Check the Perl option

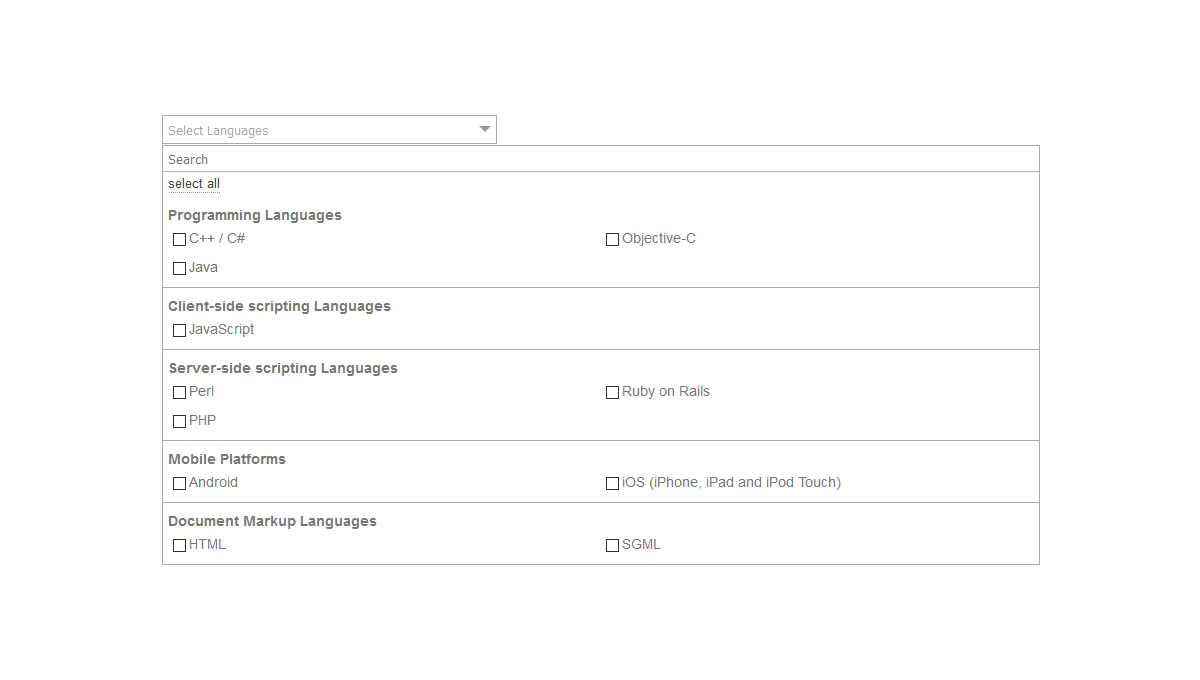[179, 392]
